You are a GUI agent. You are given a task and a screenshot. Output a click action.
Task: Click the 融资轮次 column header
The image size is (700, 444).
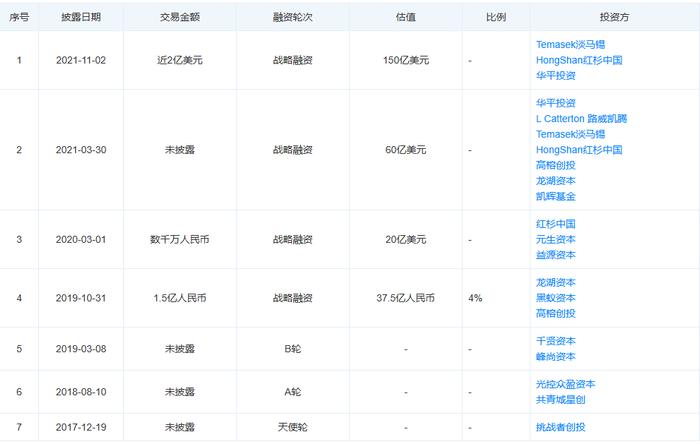(x=293, y=17)
